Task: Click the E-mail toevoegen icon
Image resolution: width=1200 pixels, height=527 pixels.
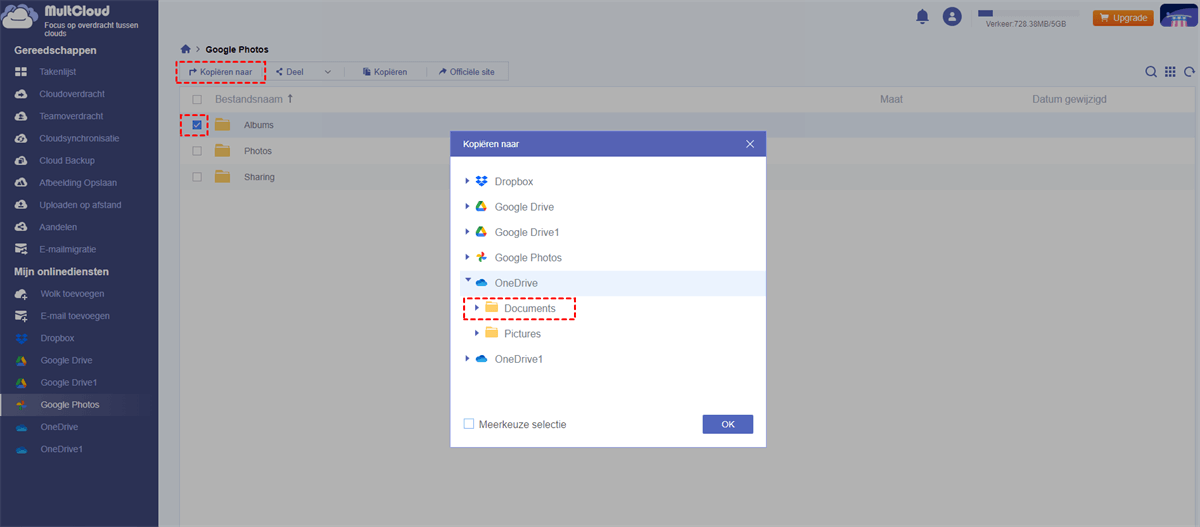Action: [x=20, y=316]
